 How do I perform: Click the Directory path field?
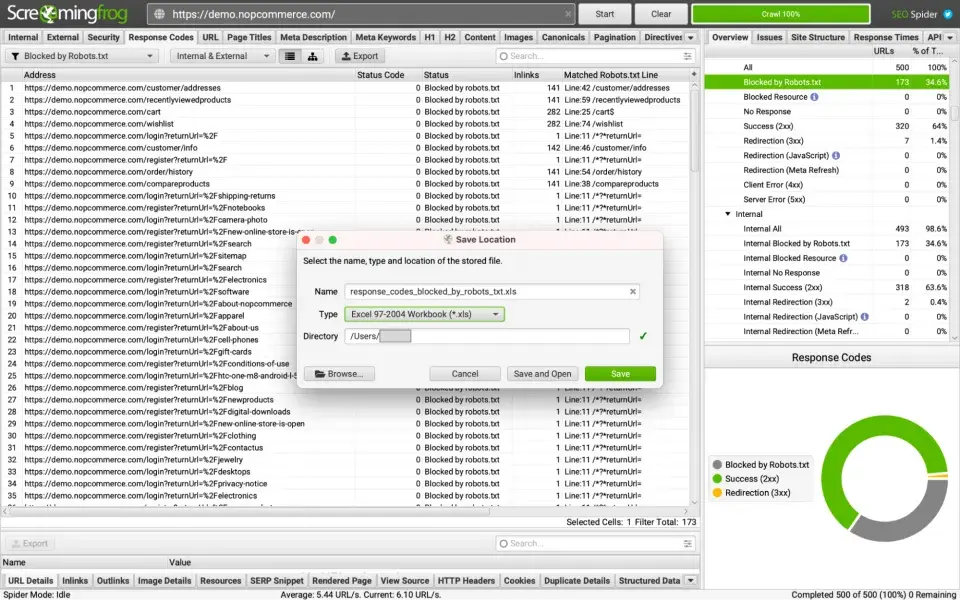click(487, 336)
